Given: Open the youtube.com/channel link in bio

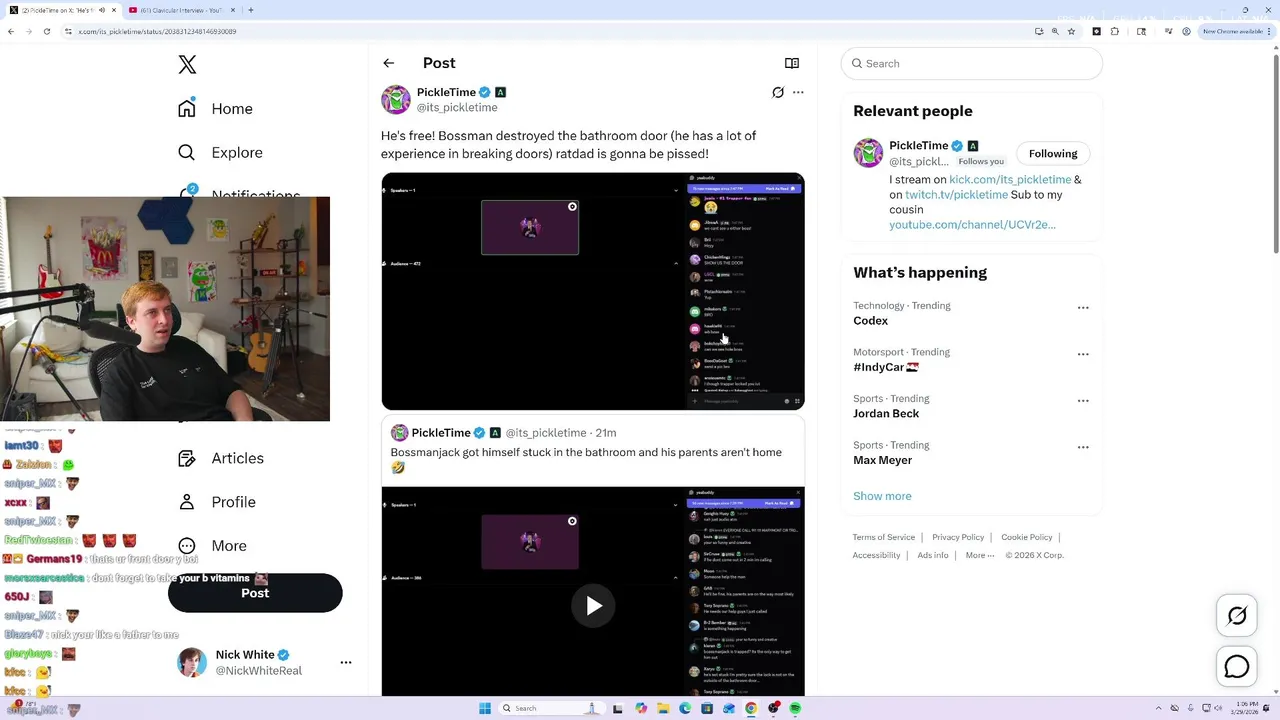Looking at the screenshot, I should click(x=972, y=225).
